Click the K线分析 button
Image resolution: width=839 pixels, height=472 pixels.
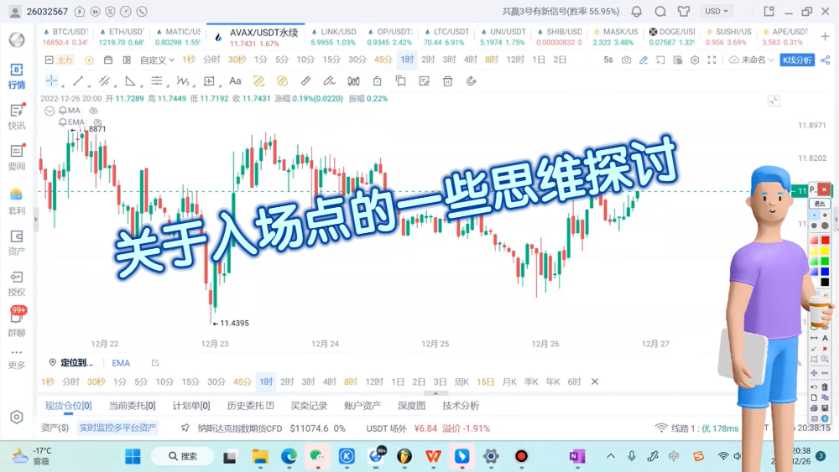pos(797,60)
